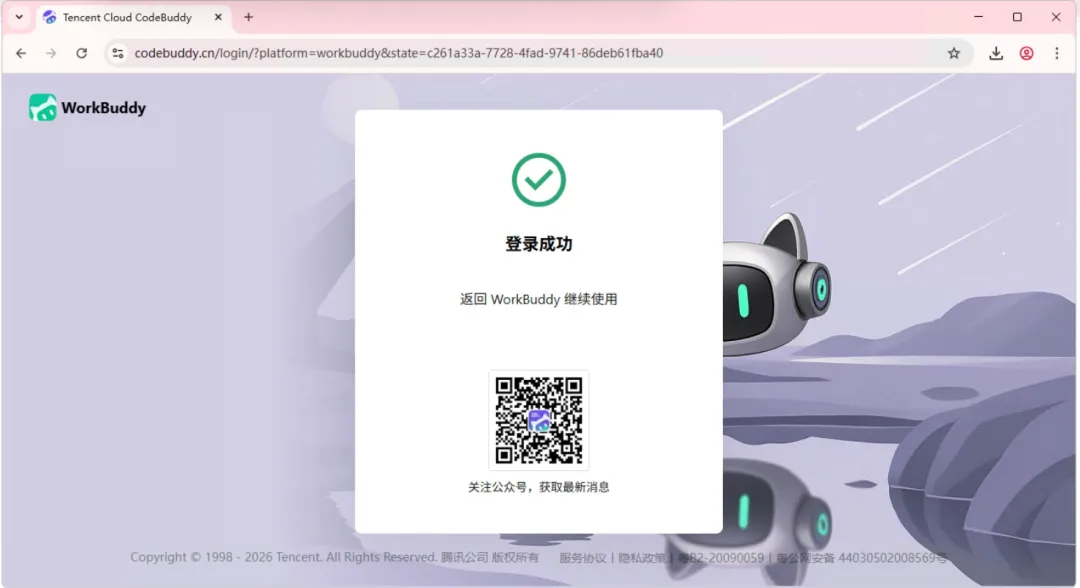Image resolution: width=1080 pixels, height=588 pixels.
Task: Click the 返回 WorkBuddy 继续使用 text
Action: pyautogui.click(x=539, y=299)
